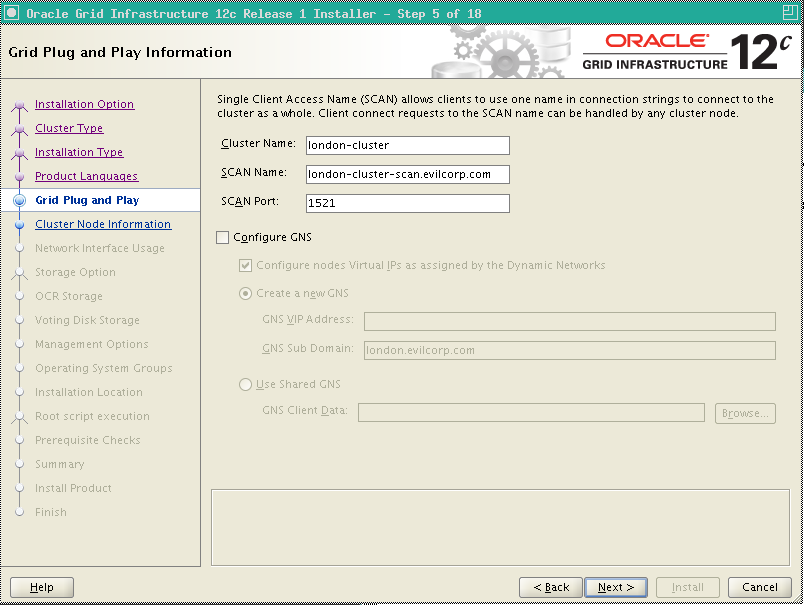
Task: Open the Installation Option step link
Action: point(85,104)
